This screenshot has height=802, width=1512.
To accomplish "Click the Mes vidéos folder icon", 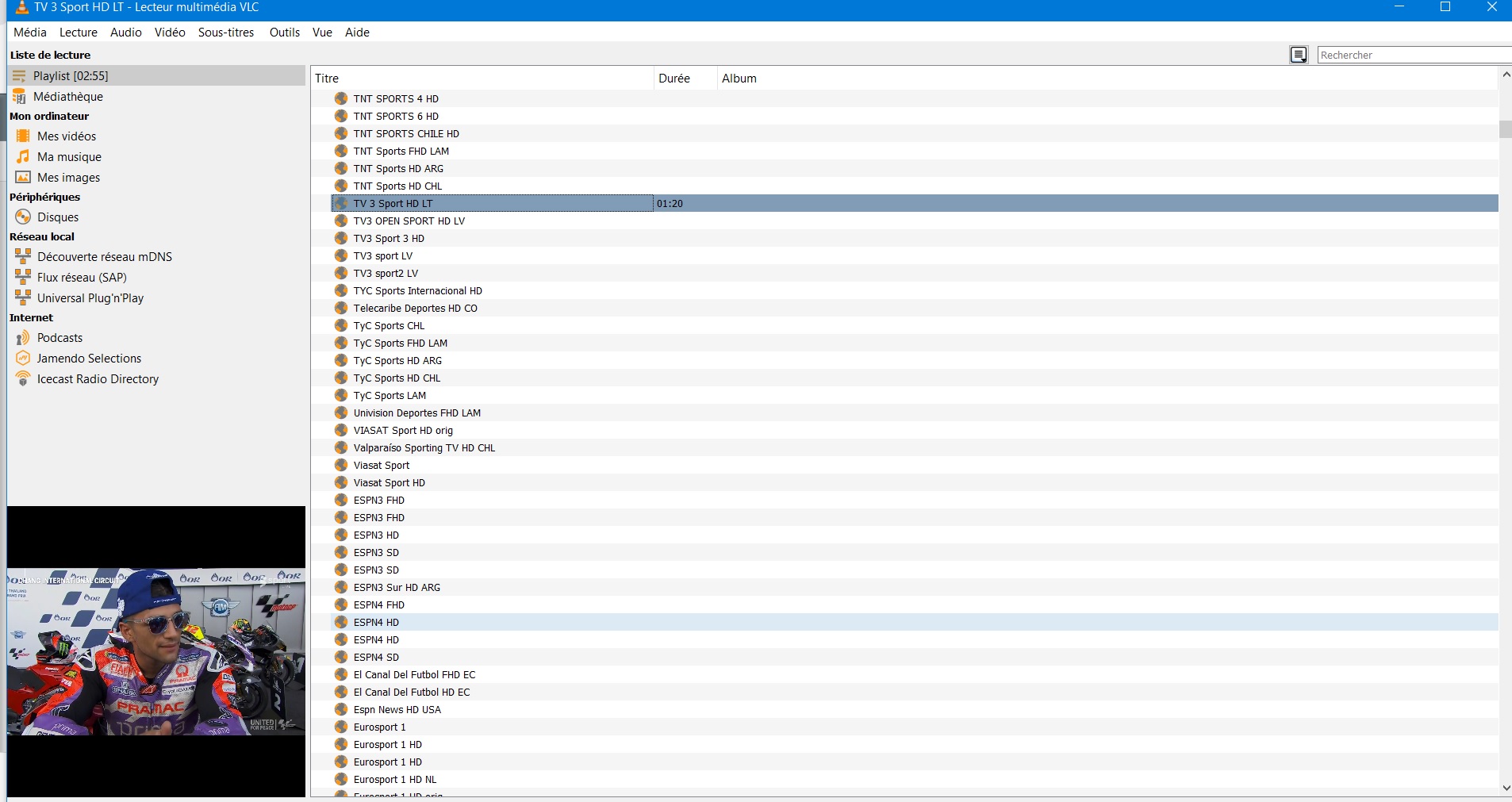I will [23, 136].
